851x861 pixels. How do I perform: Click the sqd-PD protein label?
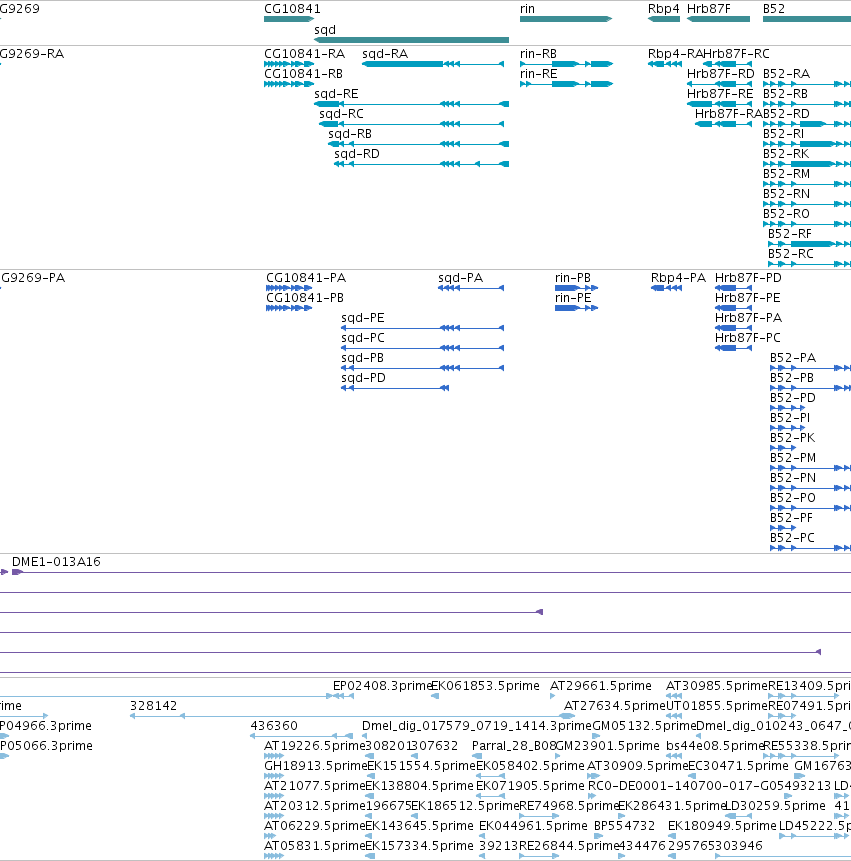click(363, 378)
